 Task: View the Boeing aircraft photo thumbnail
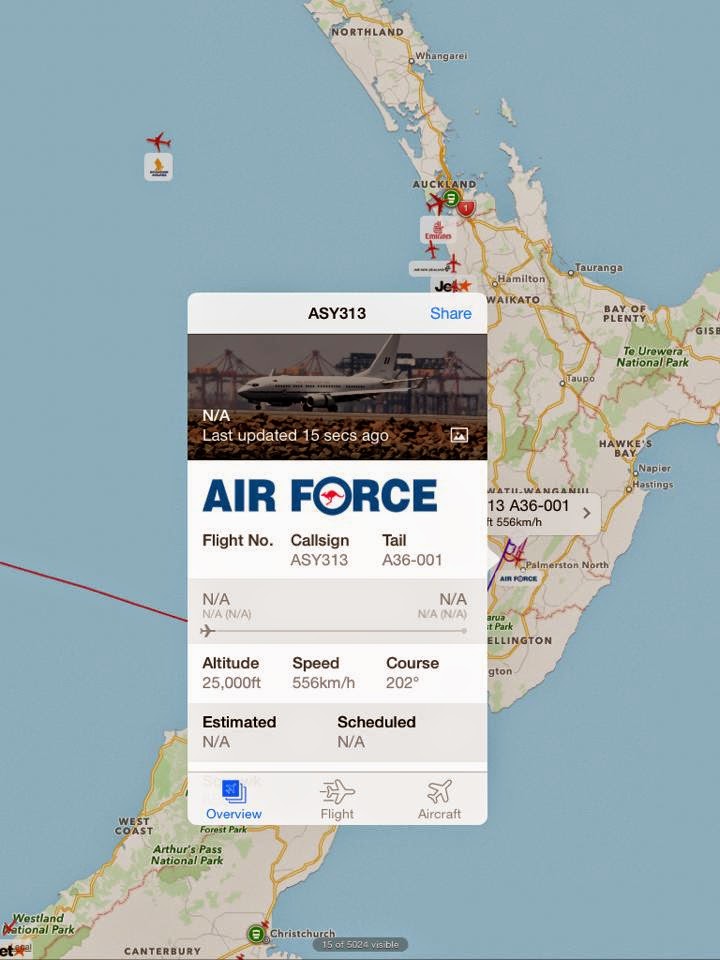(x=337, y=397)
